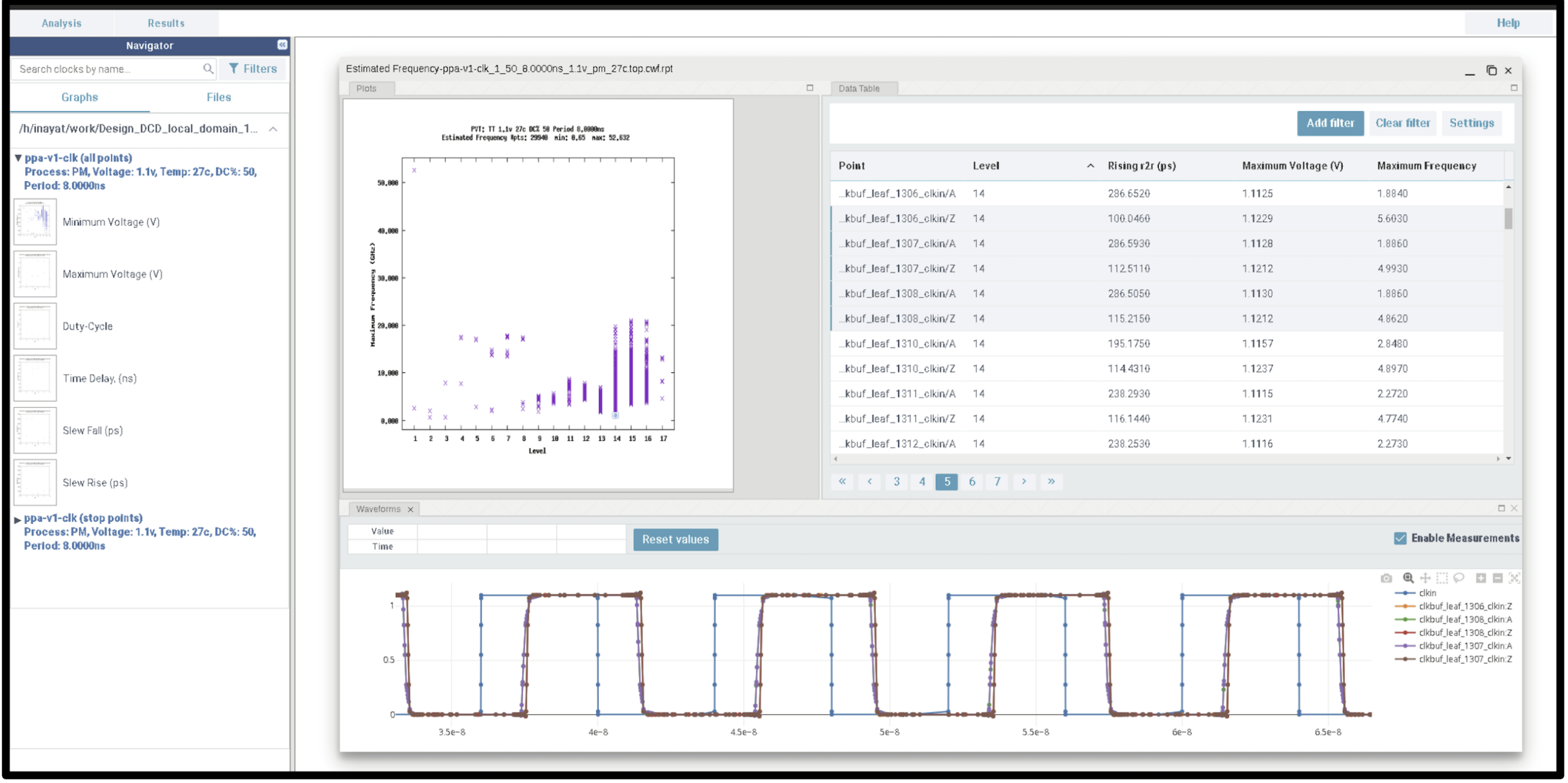Collapse the ppa-v1-clk (all points) tree node
The image size is (1568, 783).
[18, 158]
